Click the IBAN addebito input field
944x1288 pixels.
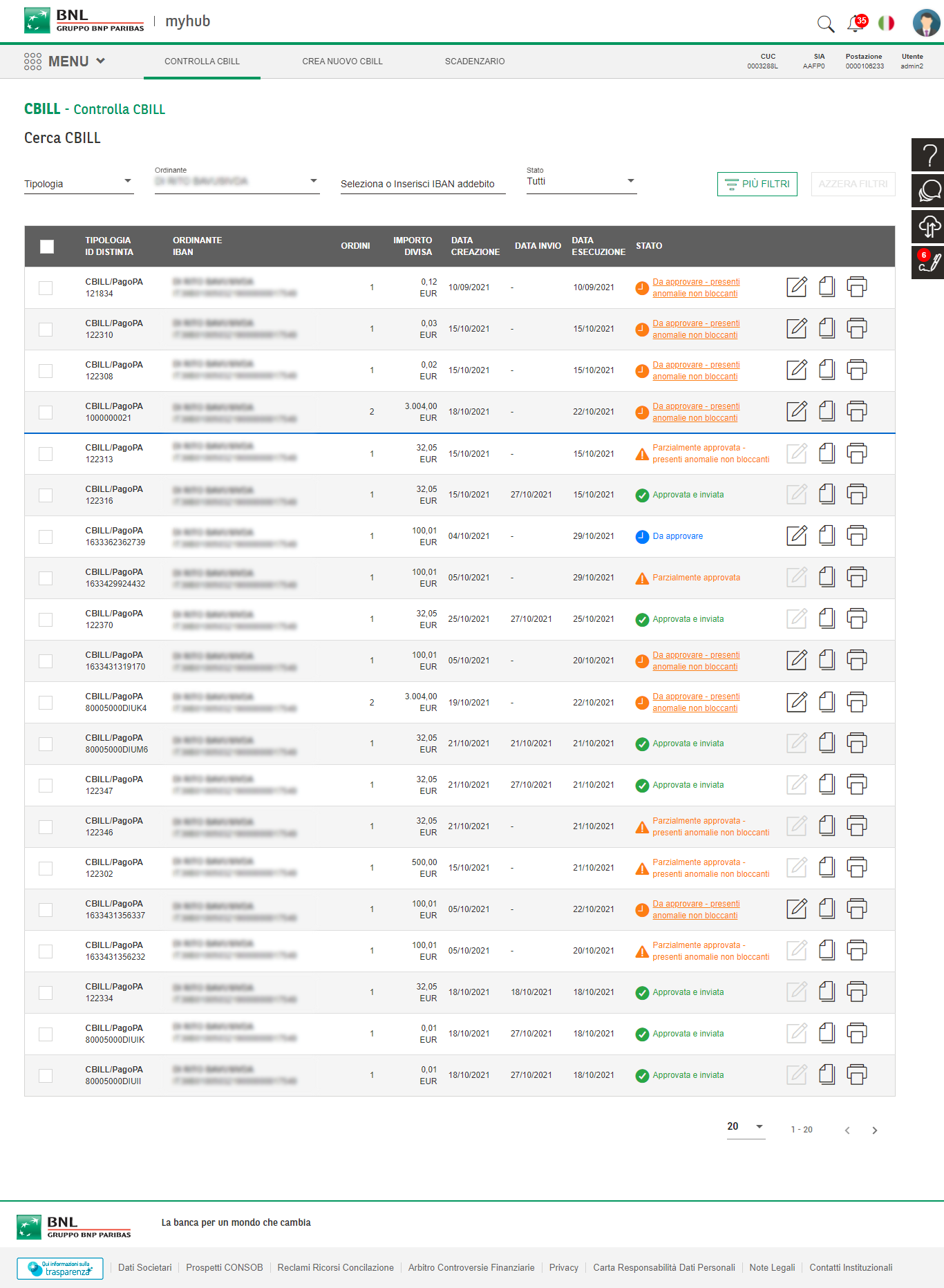422,184
